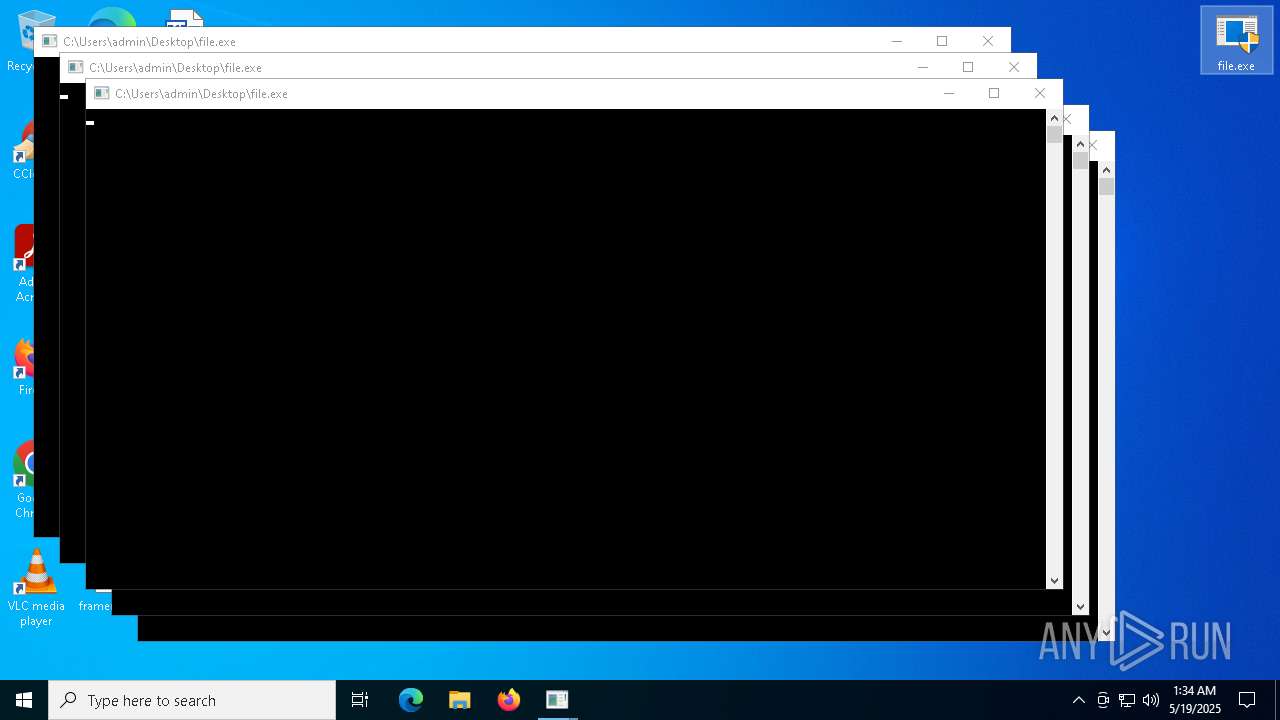Click front console scrollbar up arrow

[1054, 118]
